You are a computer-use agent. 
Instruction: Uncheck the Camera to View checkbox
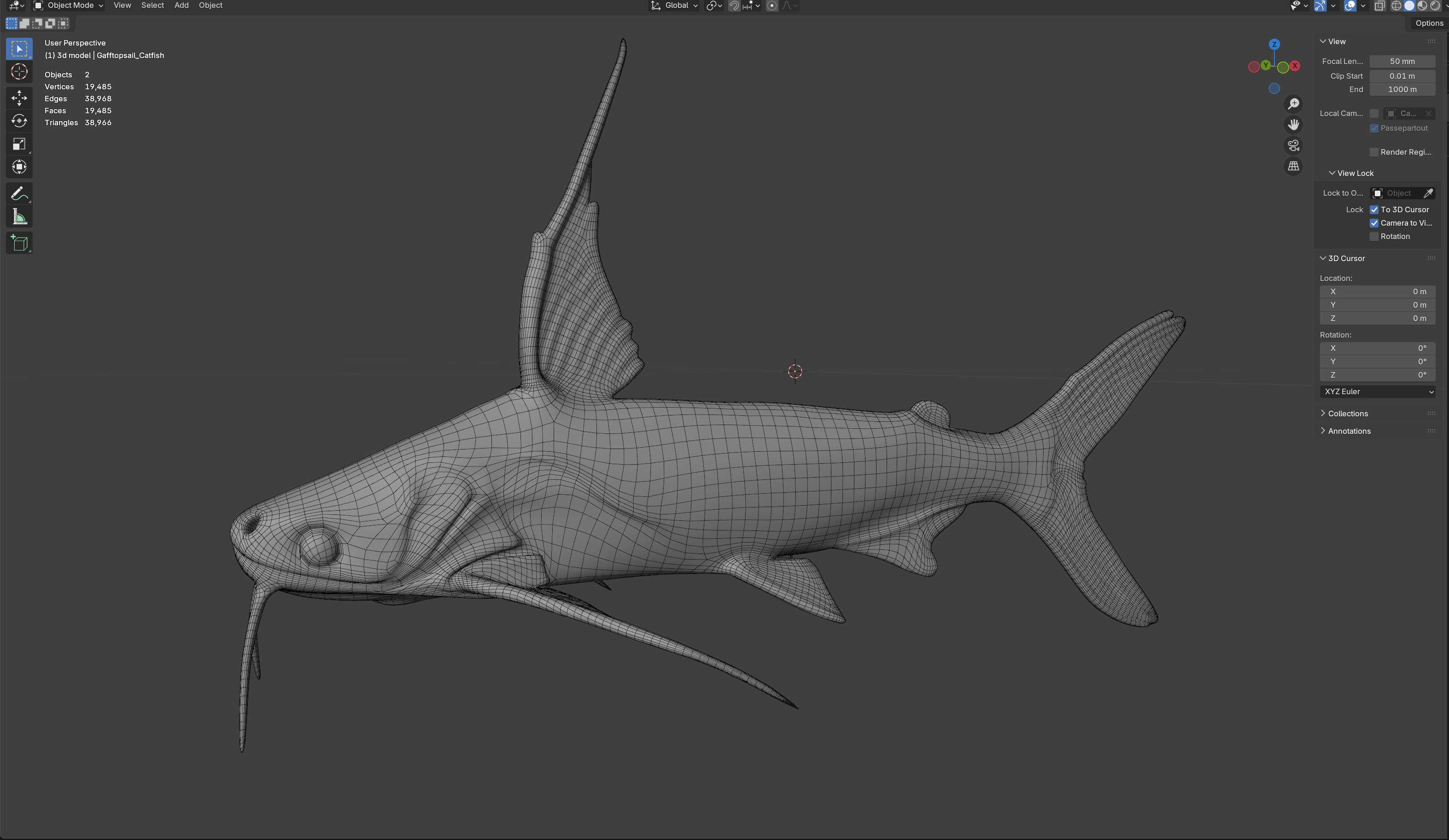1373,223
